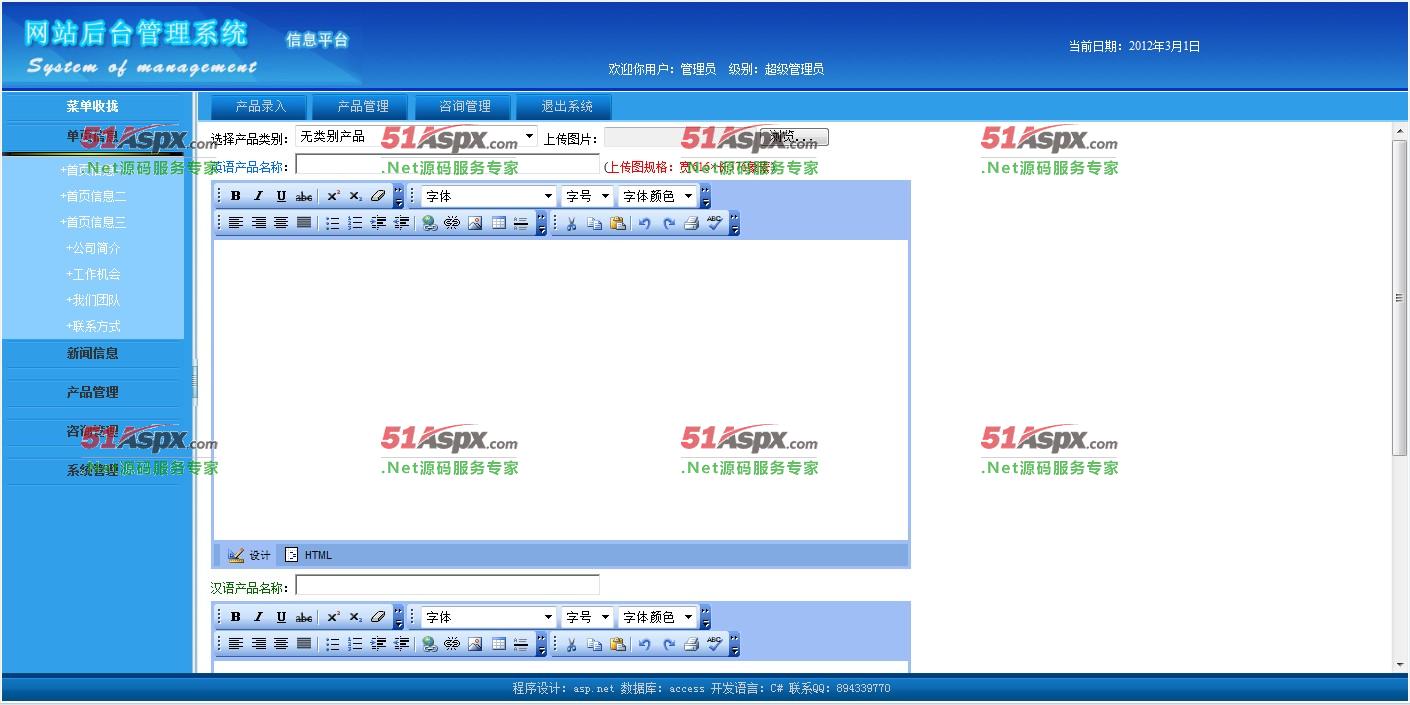Image resolution: width=1410 pixels, height=705 pixels.
Task: Insert a table in the English product editor
Action: click(x=498, y=223)
